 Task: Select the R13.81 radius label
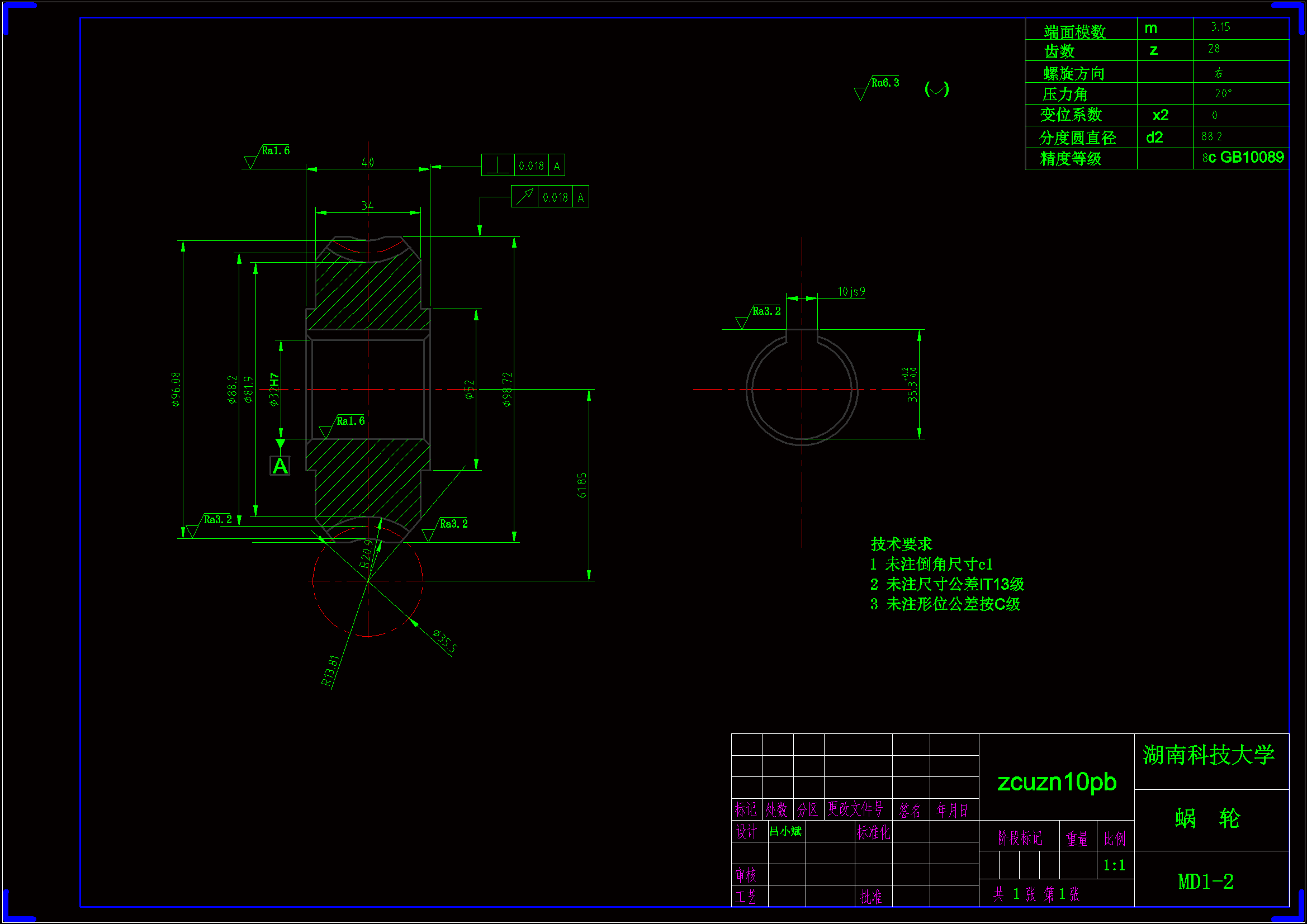coord(330,670)
